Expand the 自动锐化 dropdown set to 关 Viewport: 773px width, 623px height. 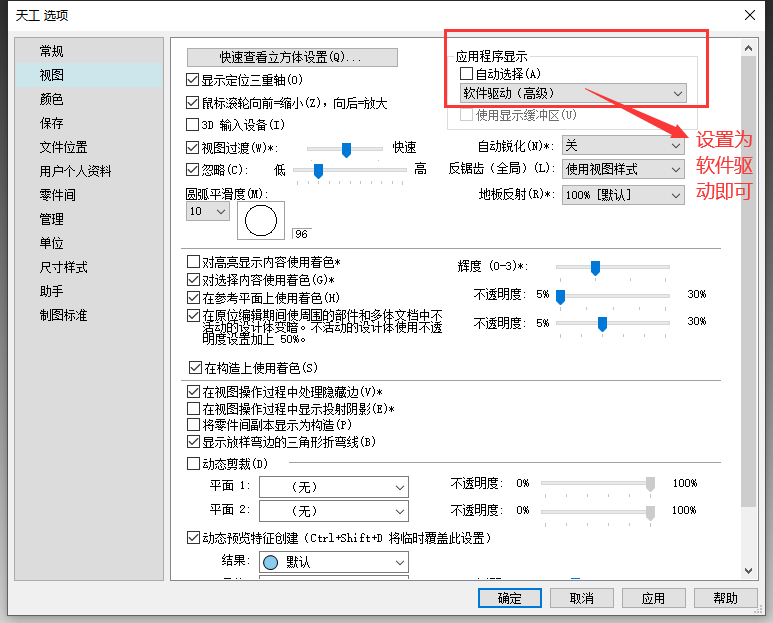[623, 146]
